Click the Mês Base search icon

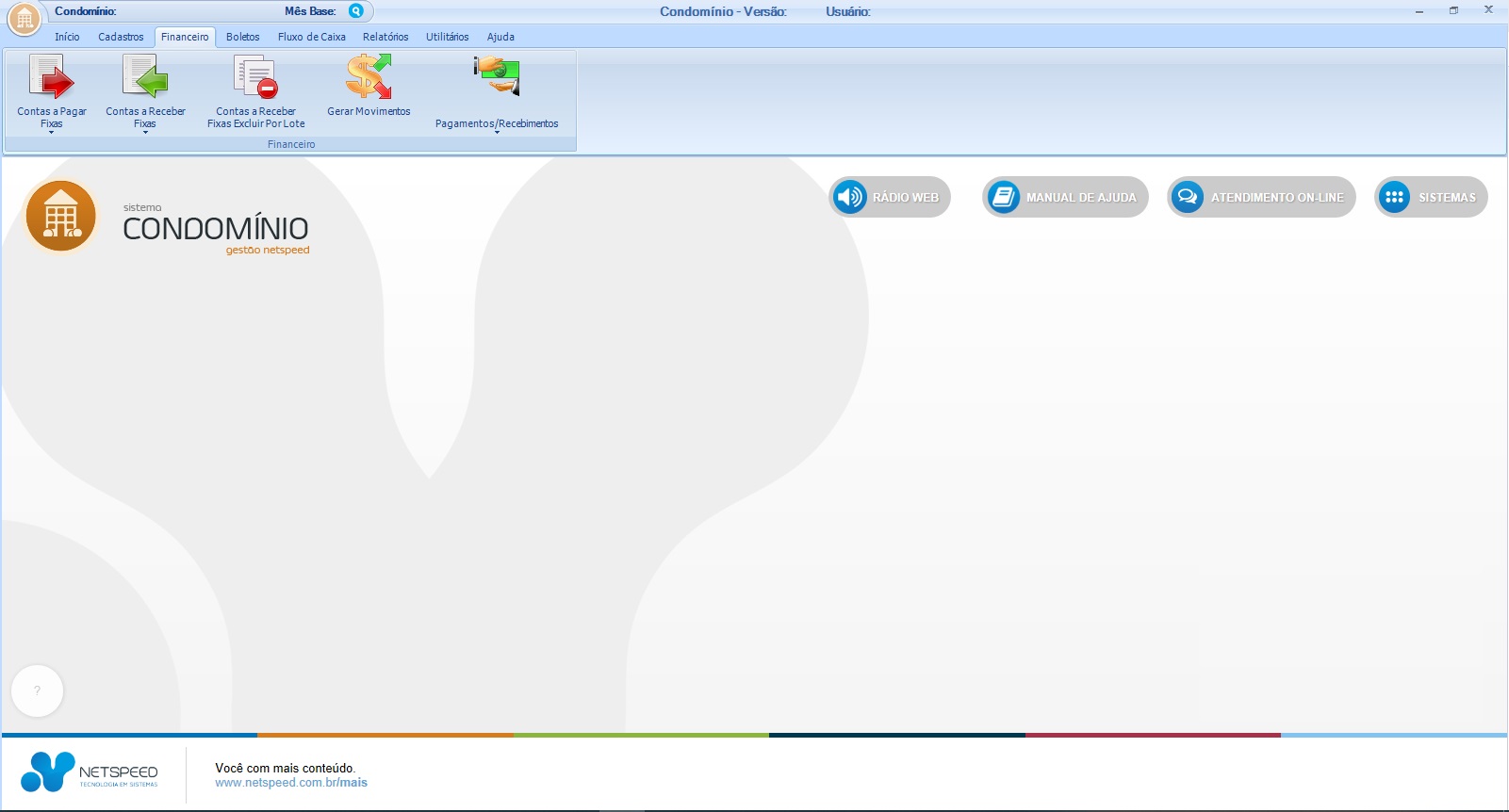(x=356, y=11)
